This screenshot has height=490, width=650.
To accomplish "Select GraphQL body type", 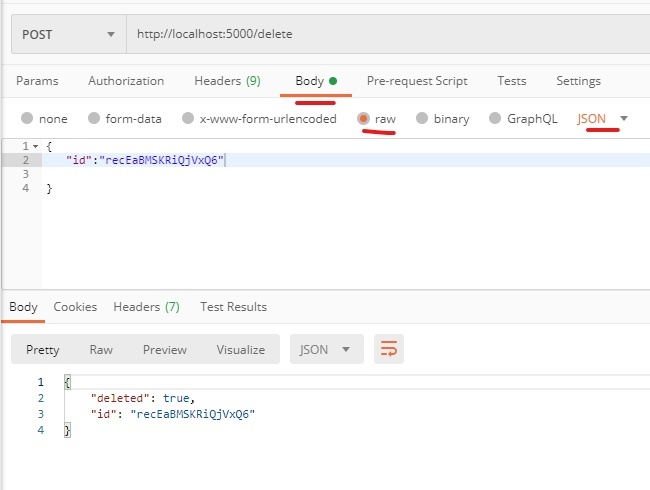I will 495,118.
